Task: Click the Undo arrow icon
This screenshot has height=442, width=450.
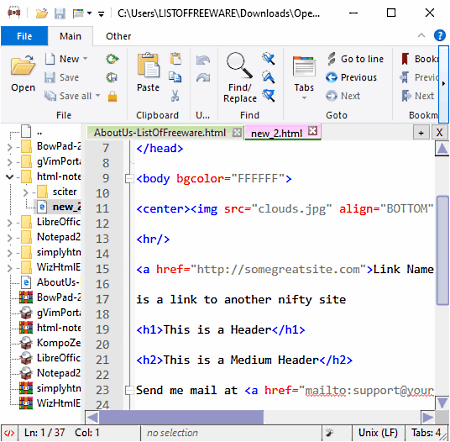Action: 203,60
